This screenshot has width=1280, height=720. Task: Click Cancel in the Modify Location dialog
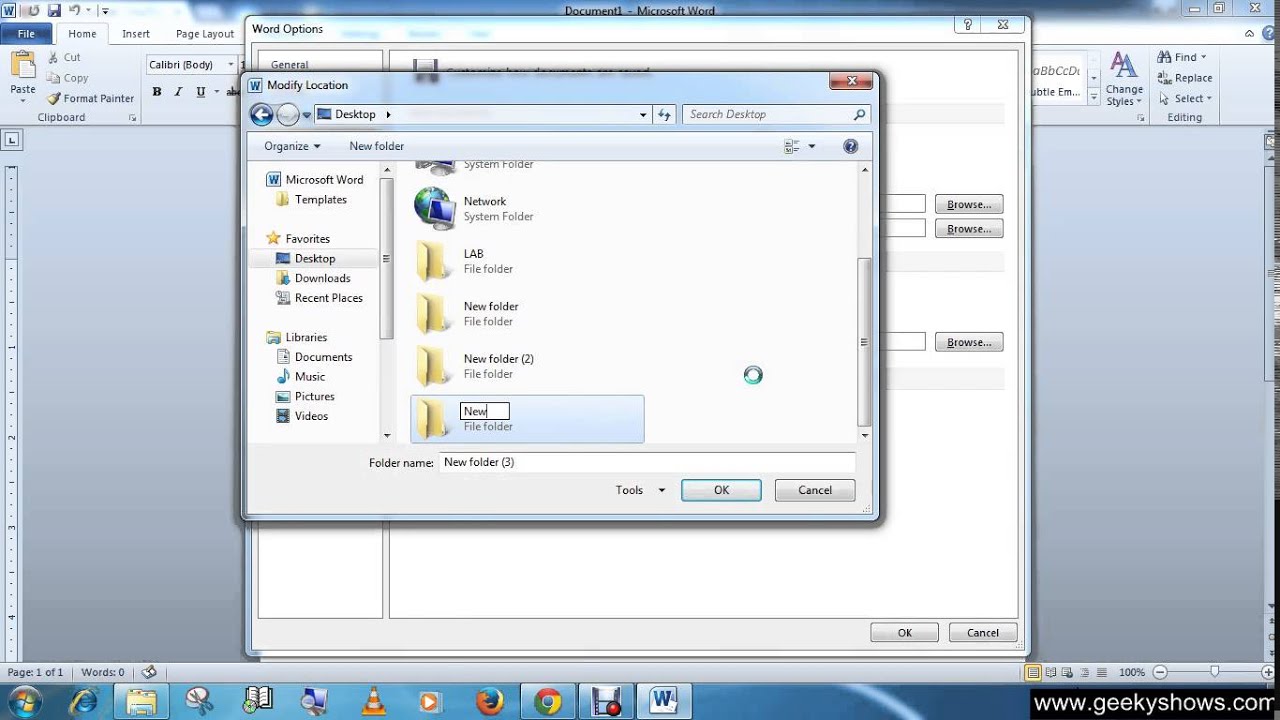tap(815, 490)
